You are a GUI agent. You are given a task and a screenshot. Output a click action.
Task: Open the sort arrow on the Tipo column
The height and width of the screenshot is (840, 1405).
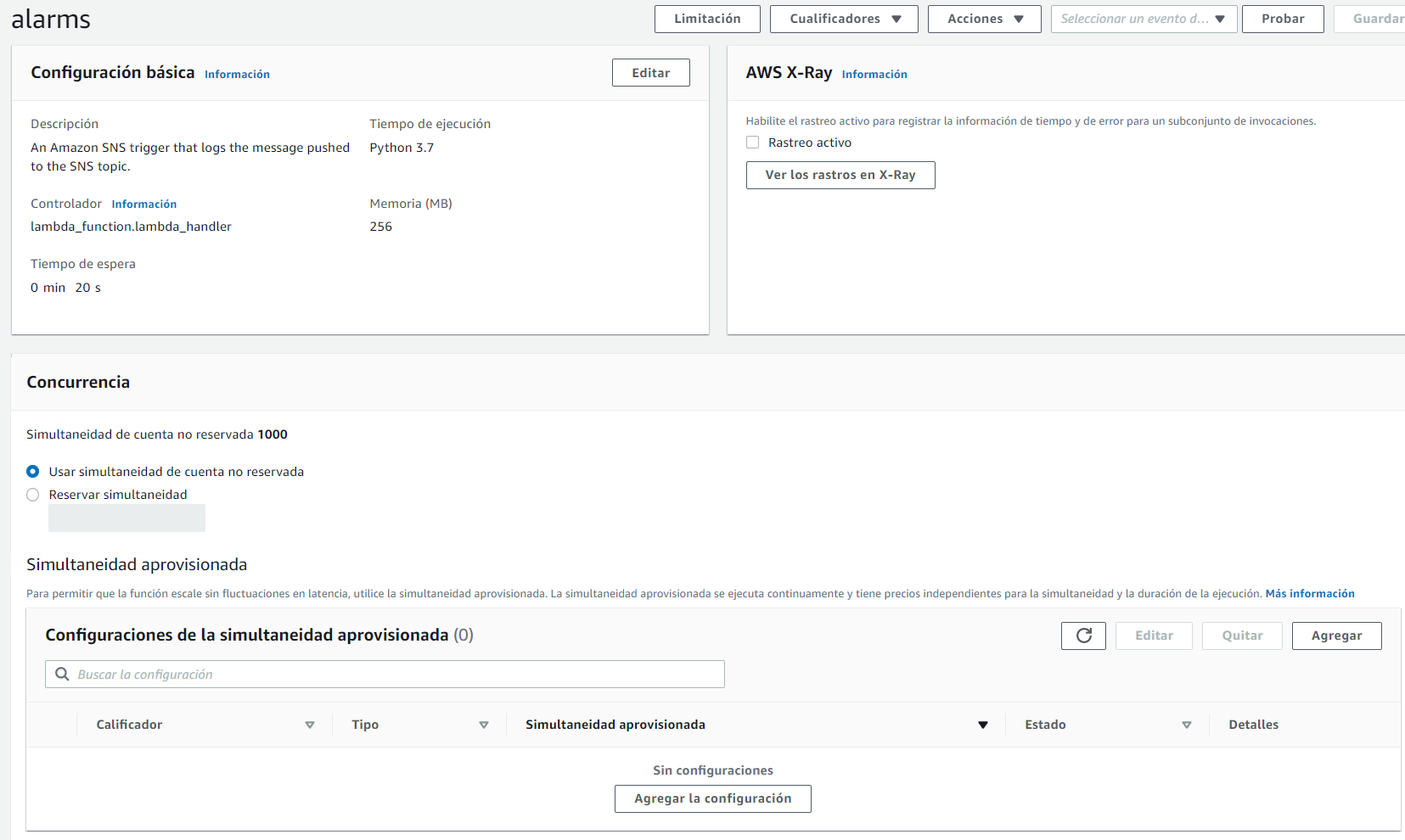point(484,725)
